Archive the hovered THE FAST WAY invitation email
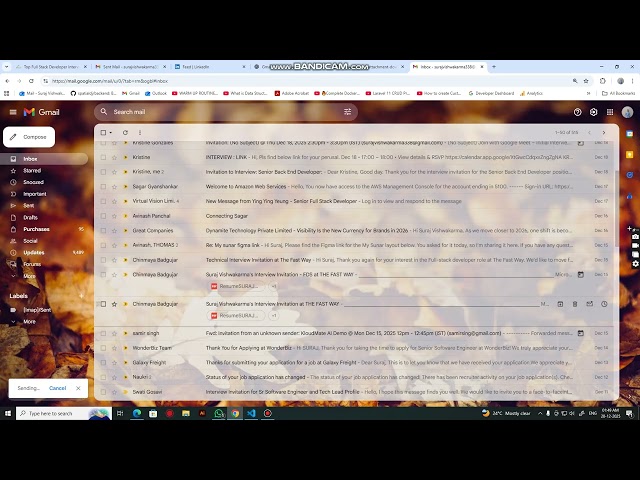The width and height of the screenshot is (640, 480). coord(560,304)
